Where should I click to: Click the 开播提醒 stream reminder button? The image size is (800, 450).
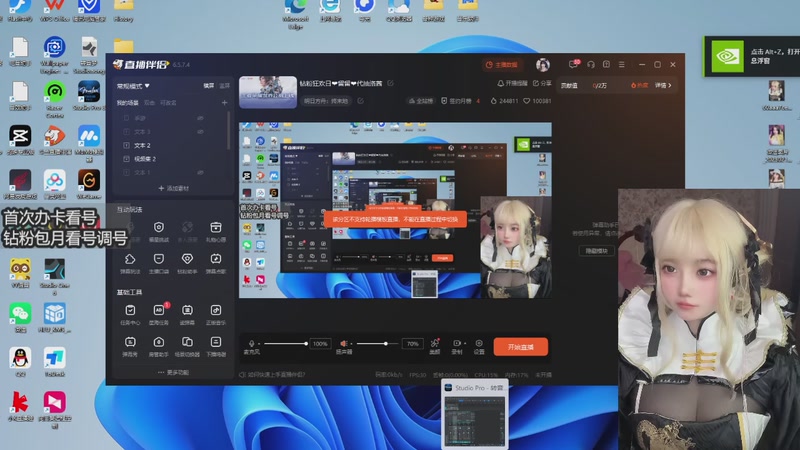pyautogui.click(x=512, y=83)
